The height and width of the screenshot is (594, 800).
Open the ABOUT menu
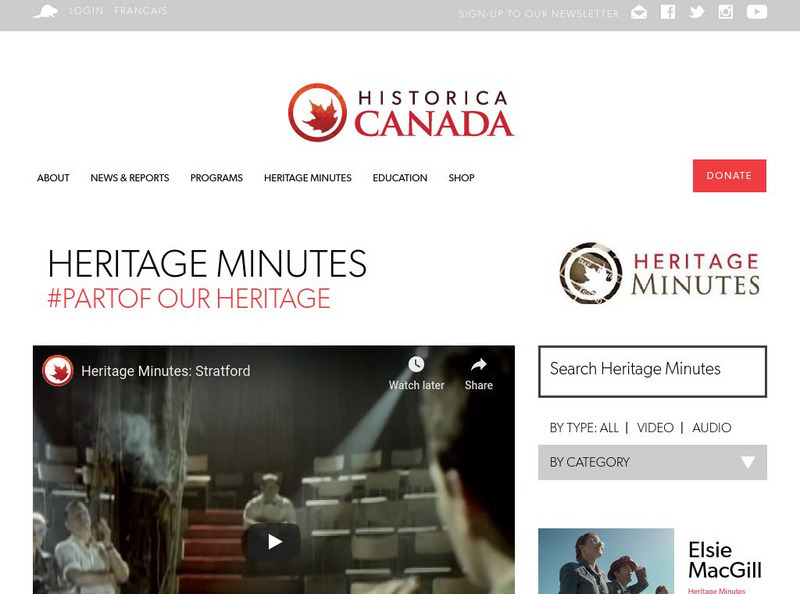pyautogui.click(x=53, y=178)
